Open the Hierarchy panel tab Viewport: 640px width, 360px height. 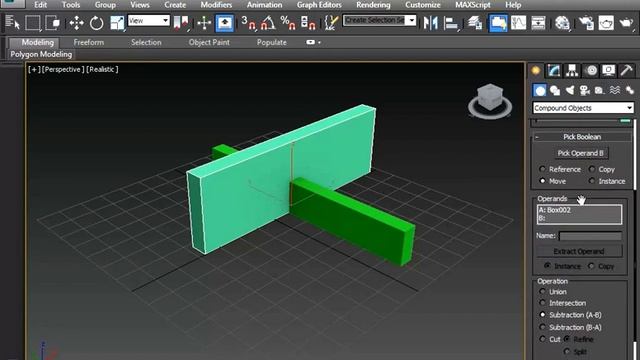pyautogui.click(x=572, y=71)
